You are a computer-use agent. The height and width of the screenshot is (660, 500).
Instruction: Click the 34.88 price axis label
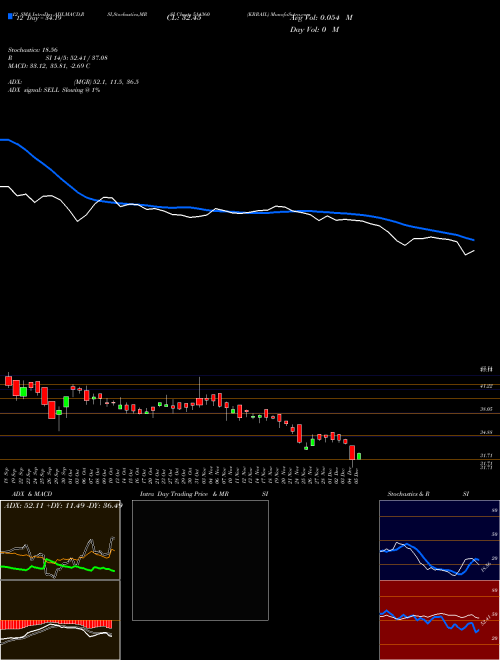486,432
